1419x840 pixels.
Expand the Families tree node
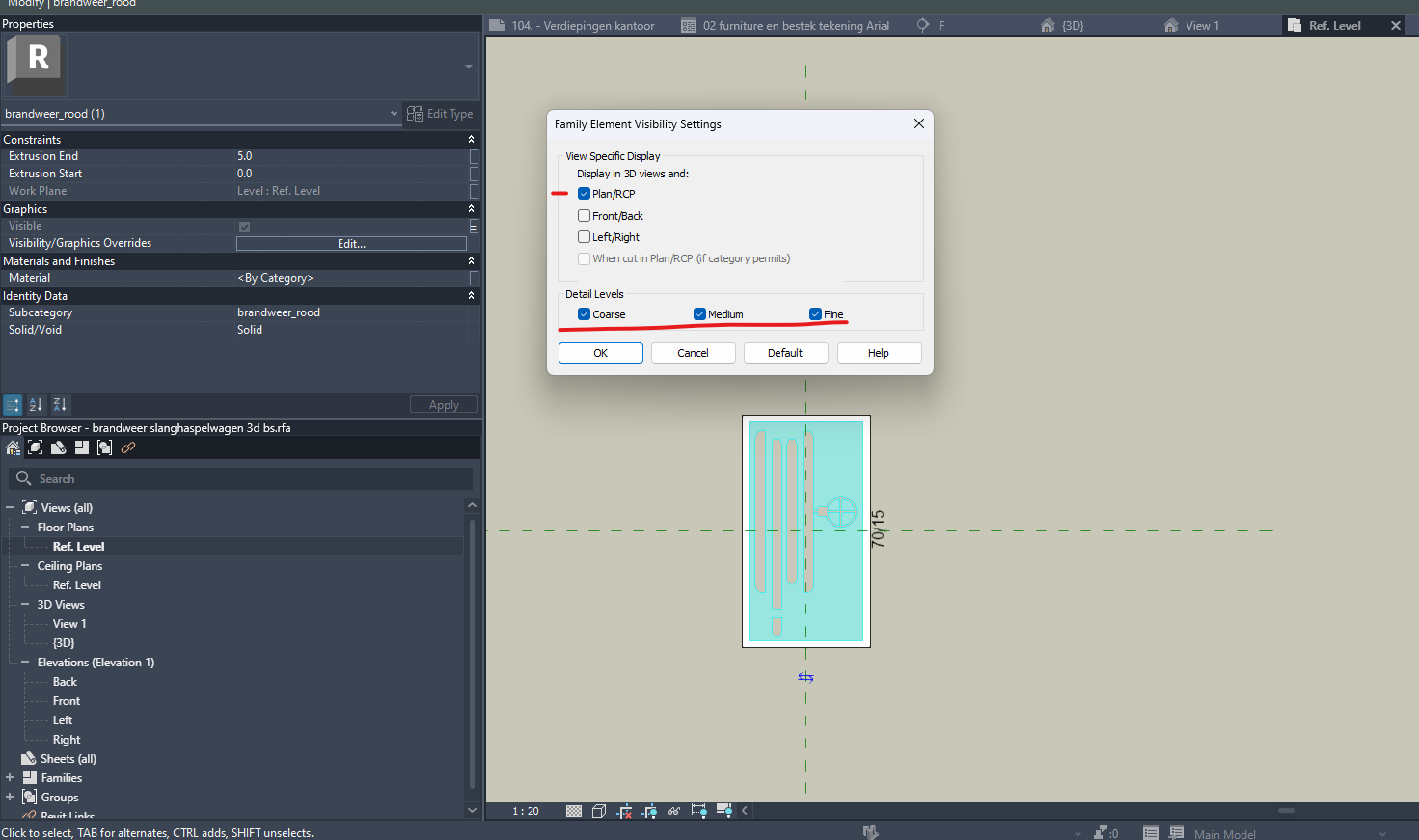pos(10,778)
